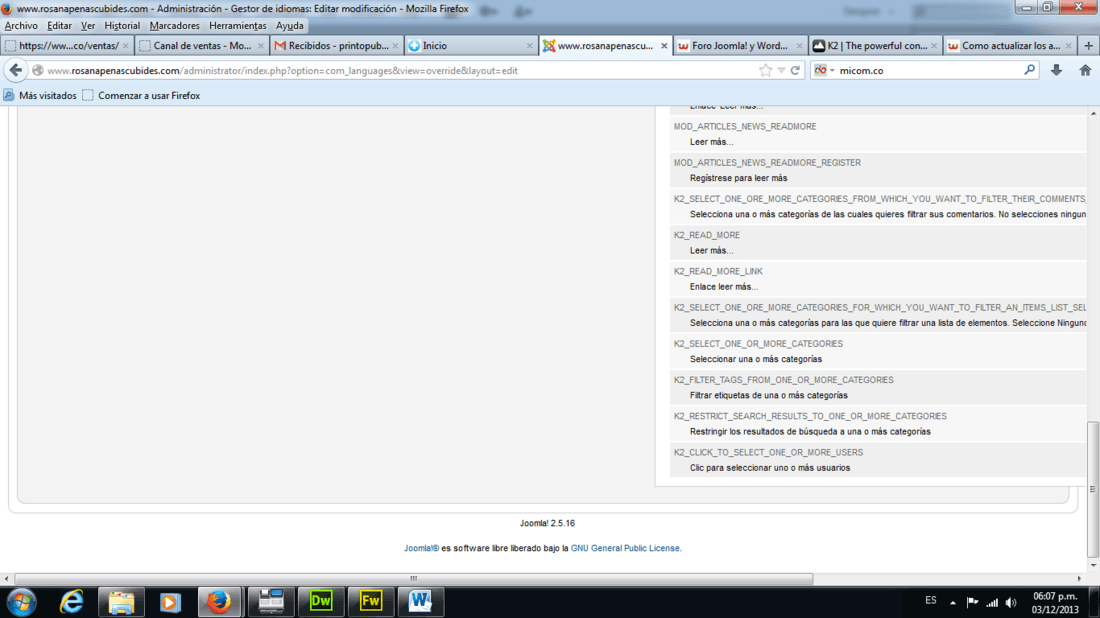Open the Ayuda menu
Viewport: 1100px width, 618px height.
coord(290,26)
